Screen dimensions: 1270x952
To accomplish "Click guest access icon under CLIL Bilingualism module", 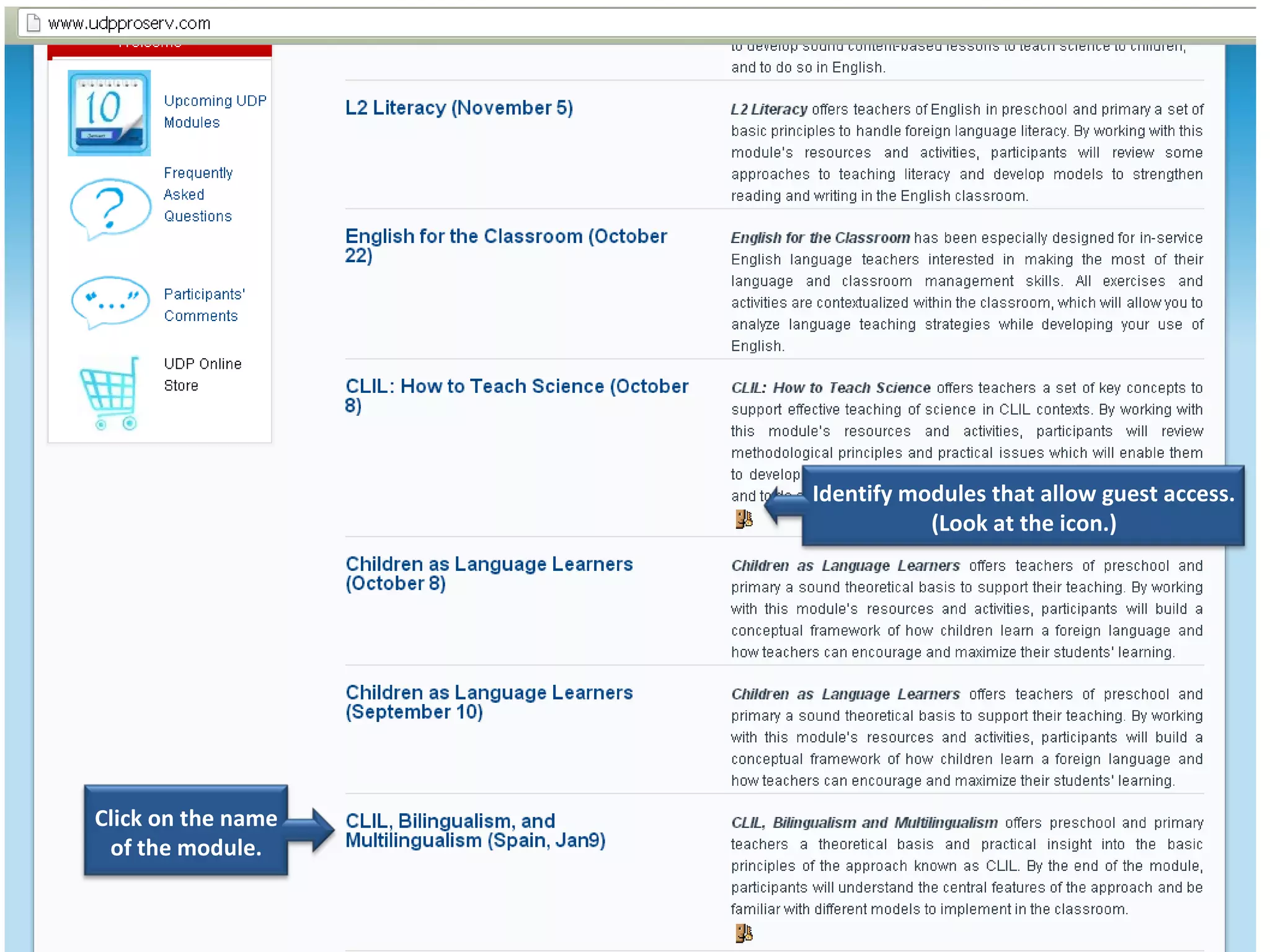I will (744, 933).
